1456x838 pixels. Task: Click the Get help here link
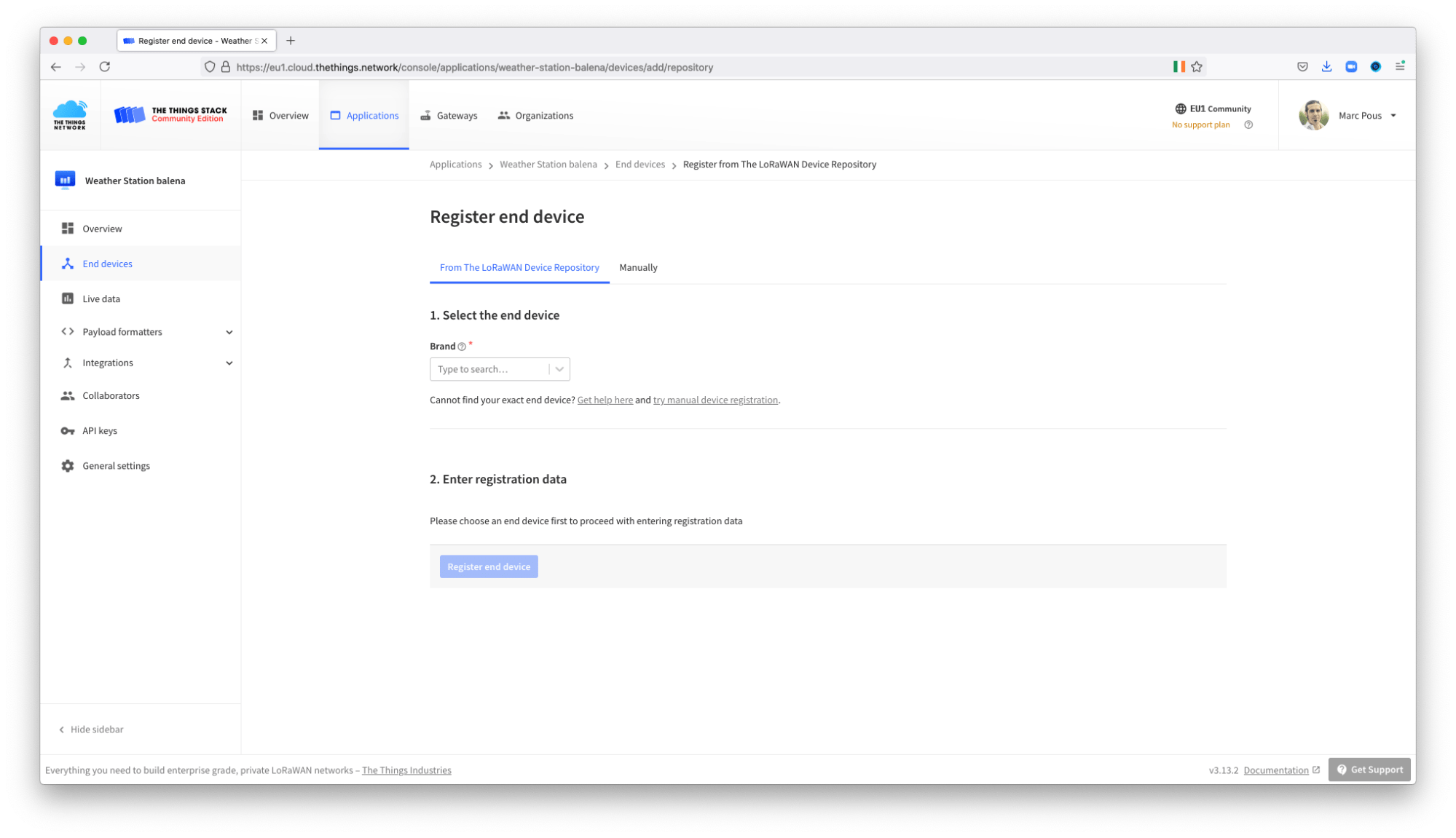click(605, 400)
